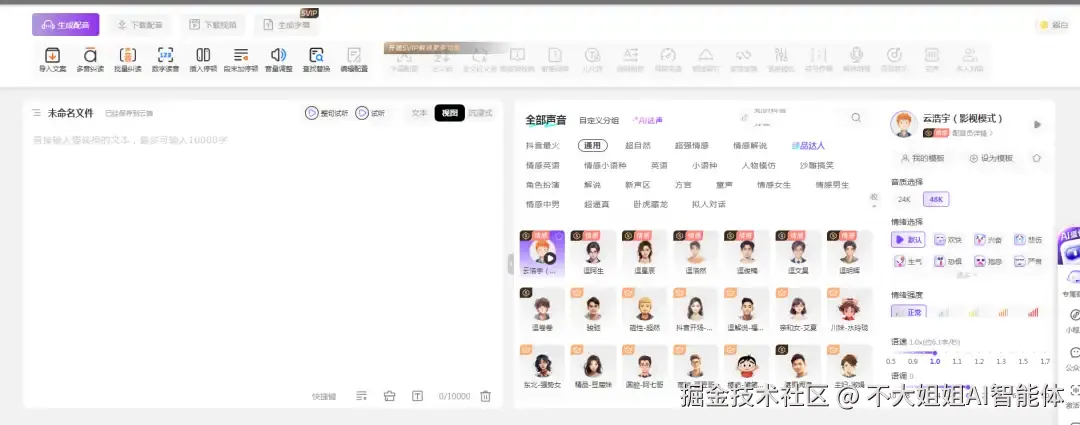Expand more emotions under emotion list

(966, 275)
